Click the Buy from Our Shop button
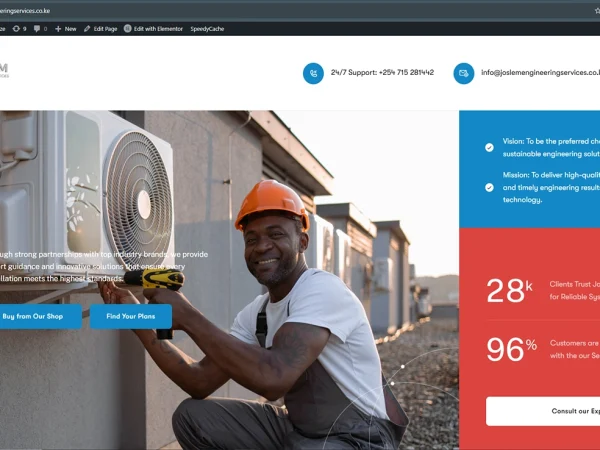This screenshot has height=450, width=600. [39, 316]
